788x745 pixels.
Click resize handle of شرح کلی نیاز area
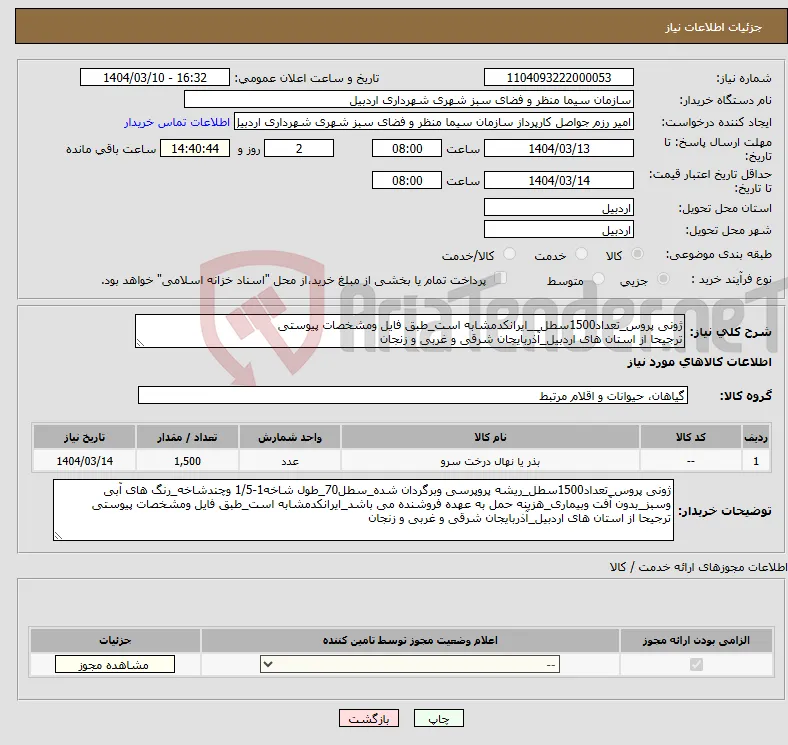[140, 343]
